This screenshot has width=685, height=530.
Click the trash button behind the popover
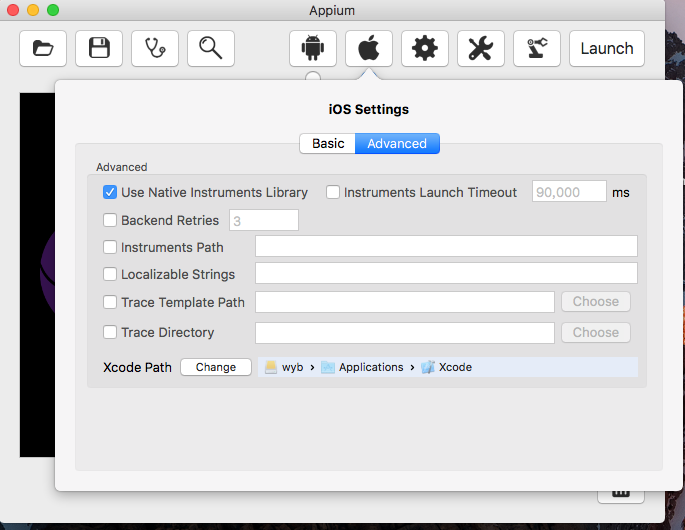tap(621, 495)
